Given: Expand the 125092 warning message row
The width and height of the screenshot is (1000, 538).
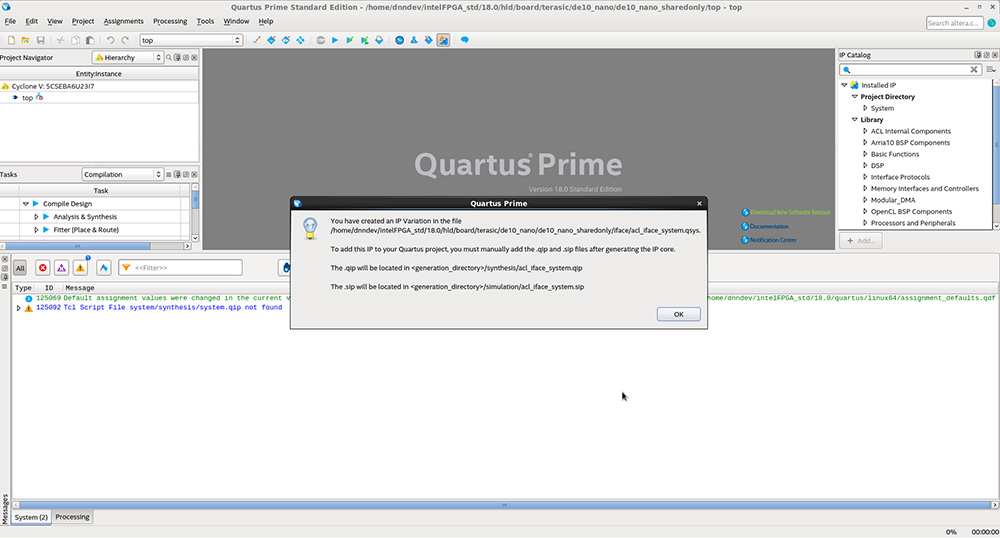Looking at the screenshot, I should 18,308.
